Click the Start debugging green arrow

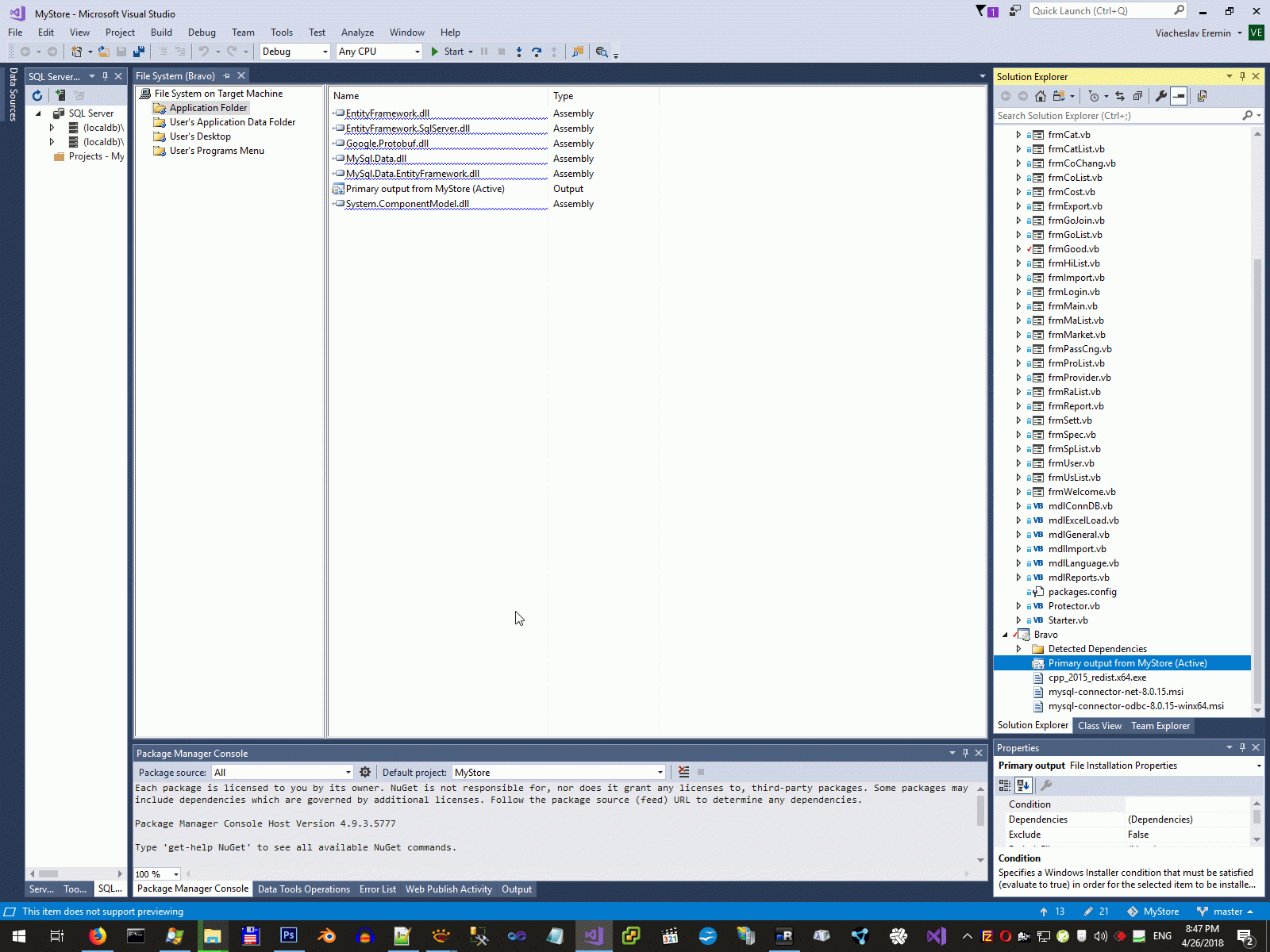pyautogui.click(x=434, y=52)
